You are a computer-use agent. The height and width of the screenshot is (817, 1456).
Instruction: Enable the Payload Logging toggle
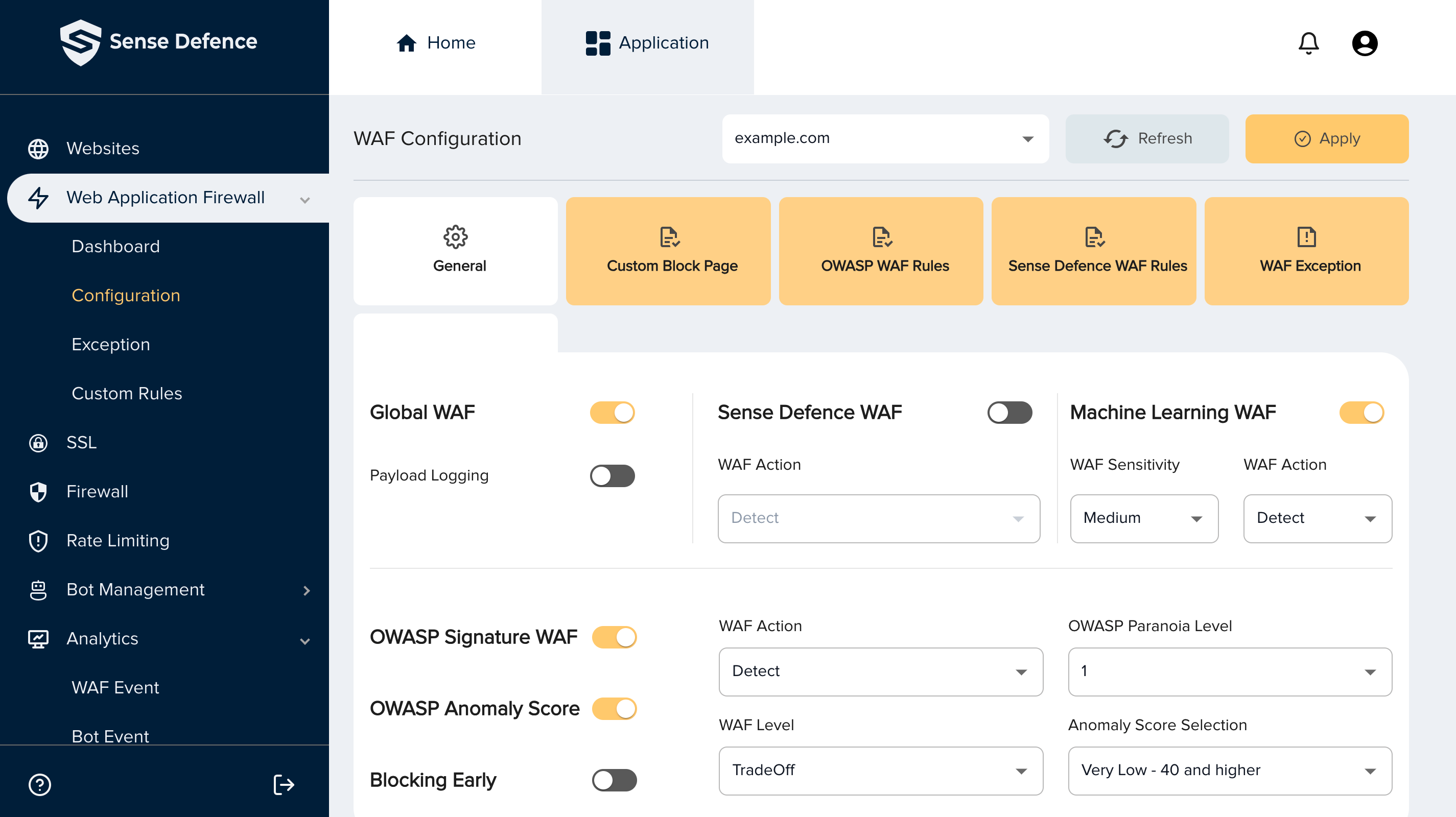coord(612,476)
